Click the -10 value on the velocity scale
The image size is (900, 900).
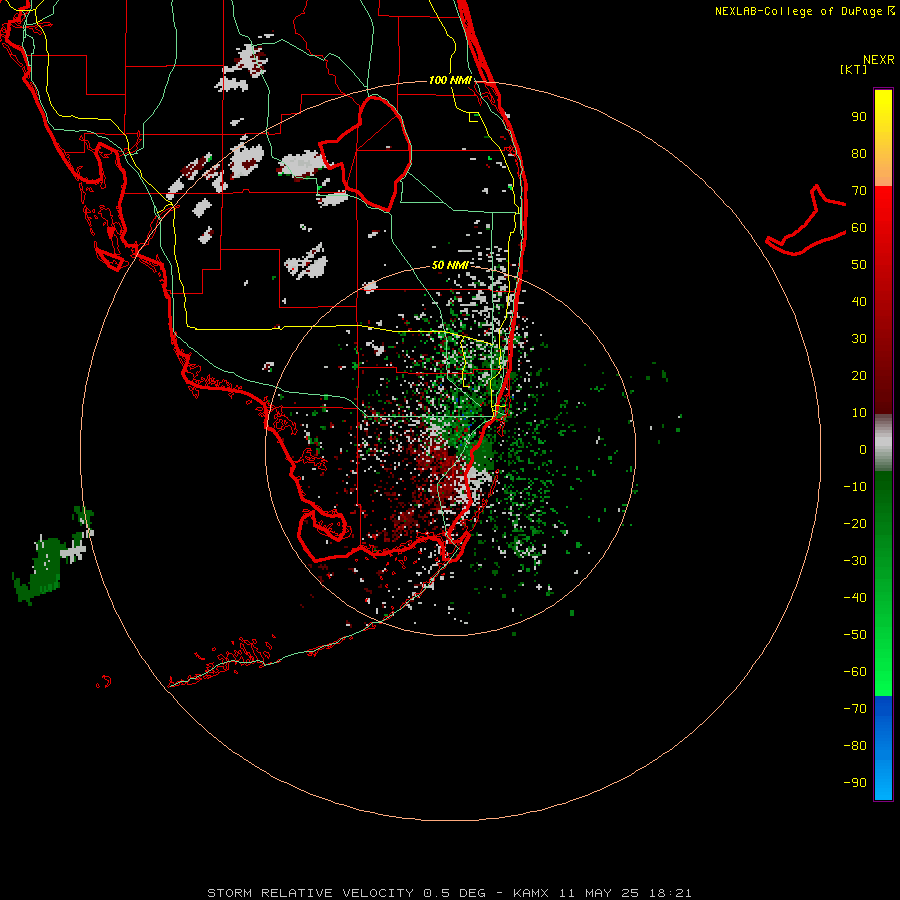tap(855, 487)
